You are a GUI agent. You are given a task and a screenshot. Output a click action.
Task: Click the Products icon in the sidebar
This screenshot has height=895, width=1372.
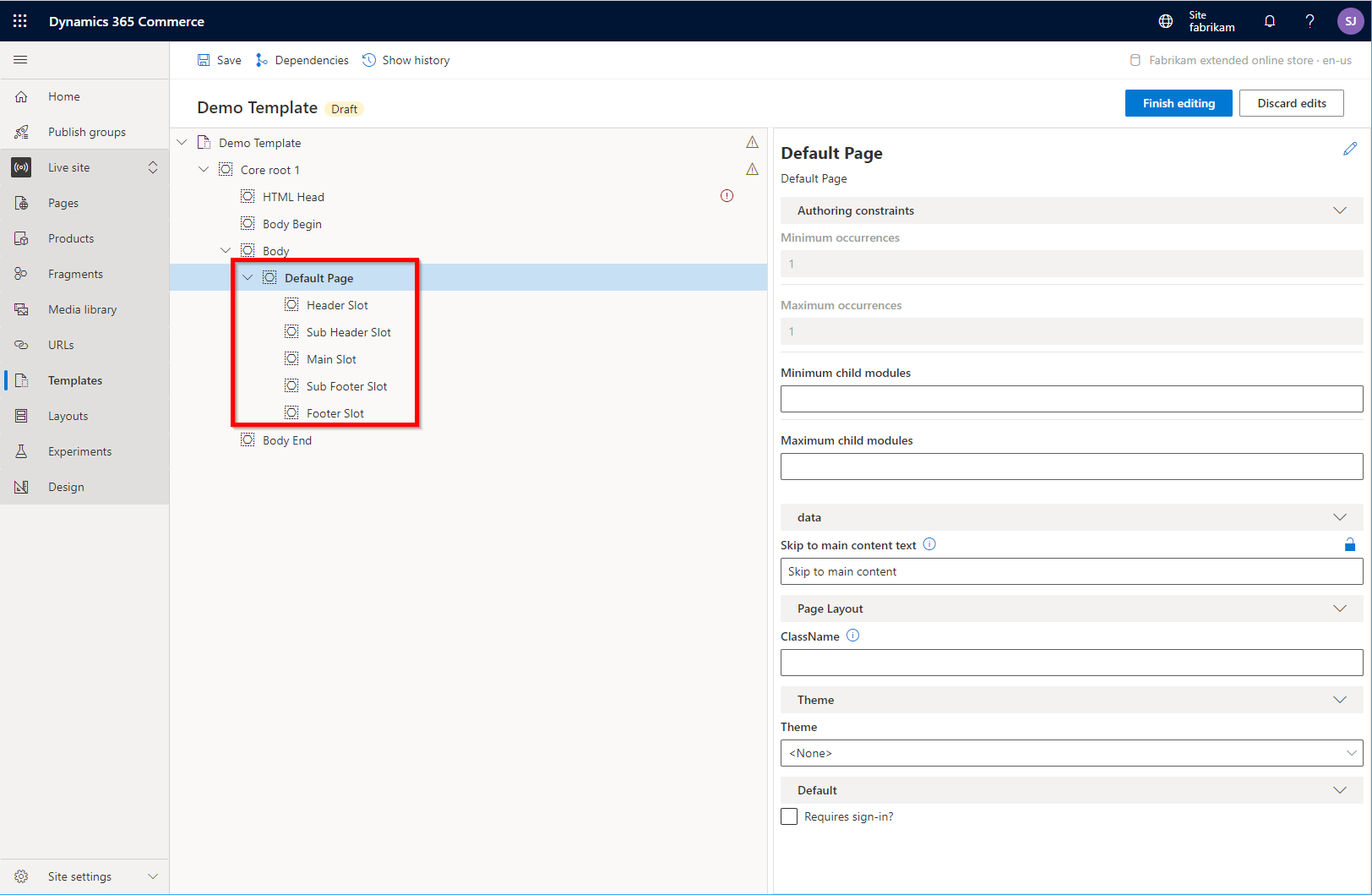[21, 237]
